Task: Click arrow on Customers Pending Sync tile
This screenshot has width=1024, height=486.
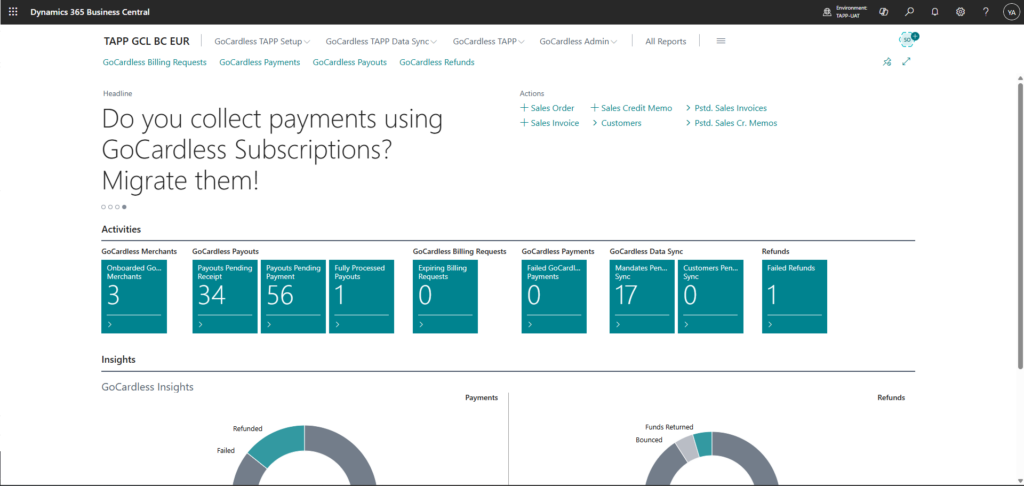Action: point(686,325)
